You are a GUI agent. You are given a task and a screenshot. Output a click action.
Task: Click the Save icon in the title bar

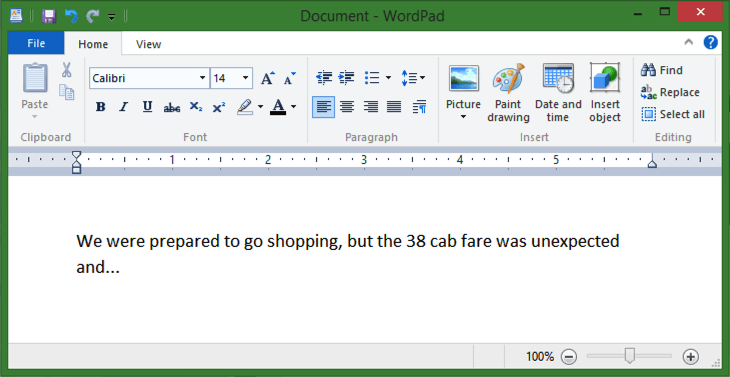[x=49, y=16]
